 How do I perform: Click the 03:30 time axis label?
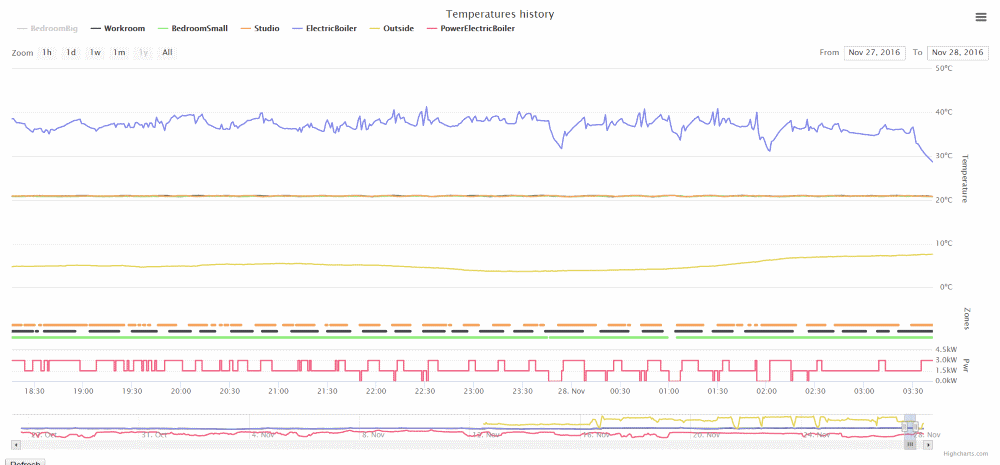pyautogui.click(x=913, y=390)
